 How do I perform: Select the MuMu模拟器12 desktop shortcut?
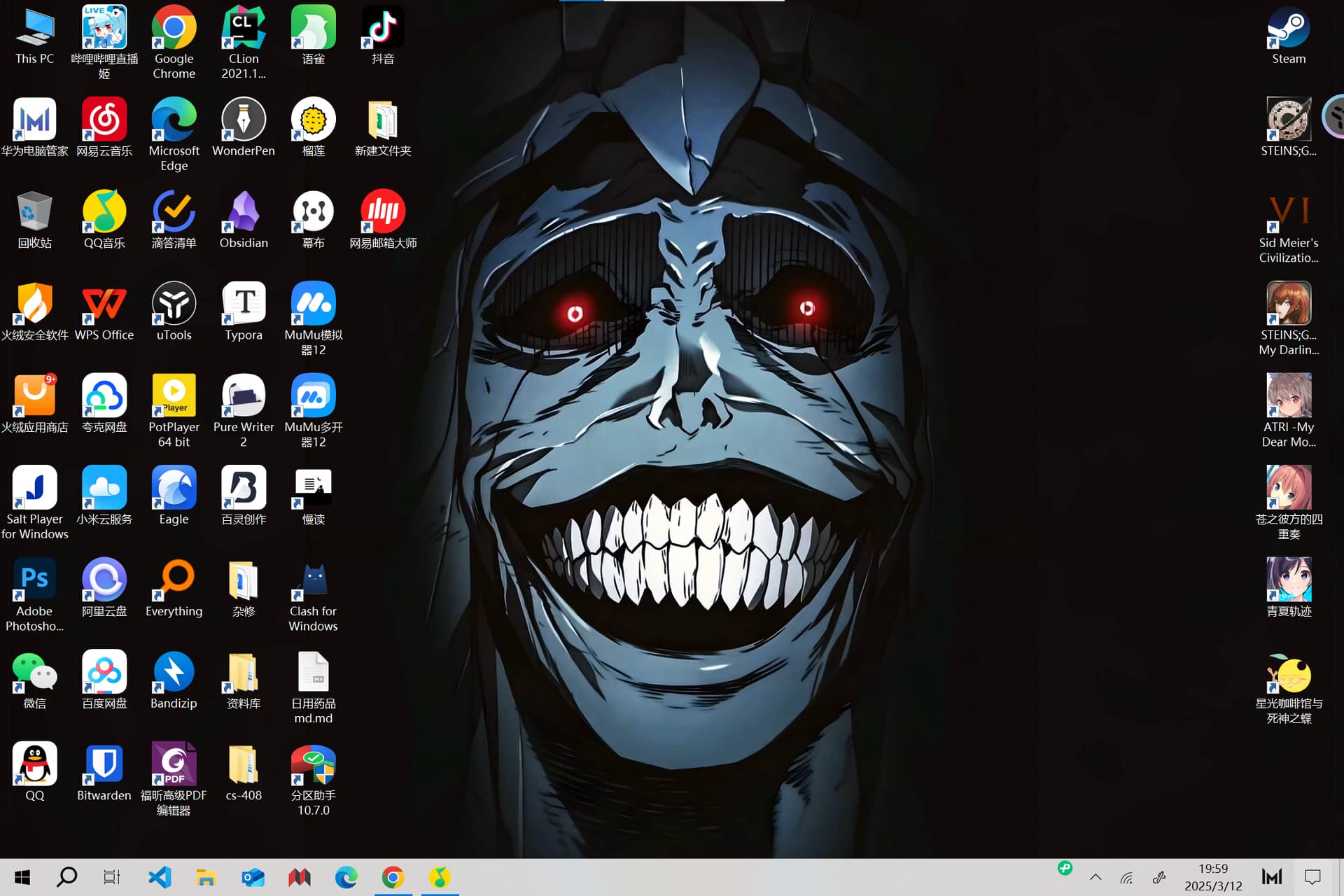coord(313,318)
